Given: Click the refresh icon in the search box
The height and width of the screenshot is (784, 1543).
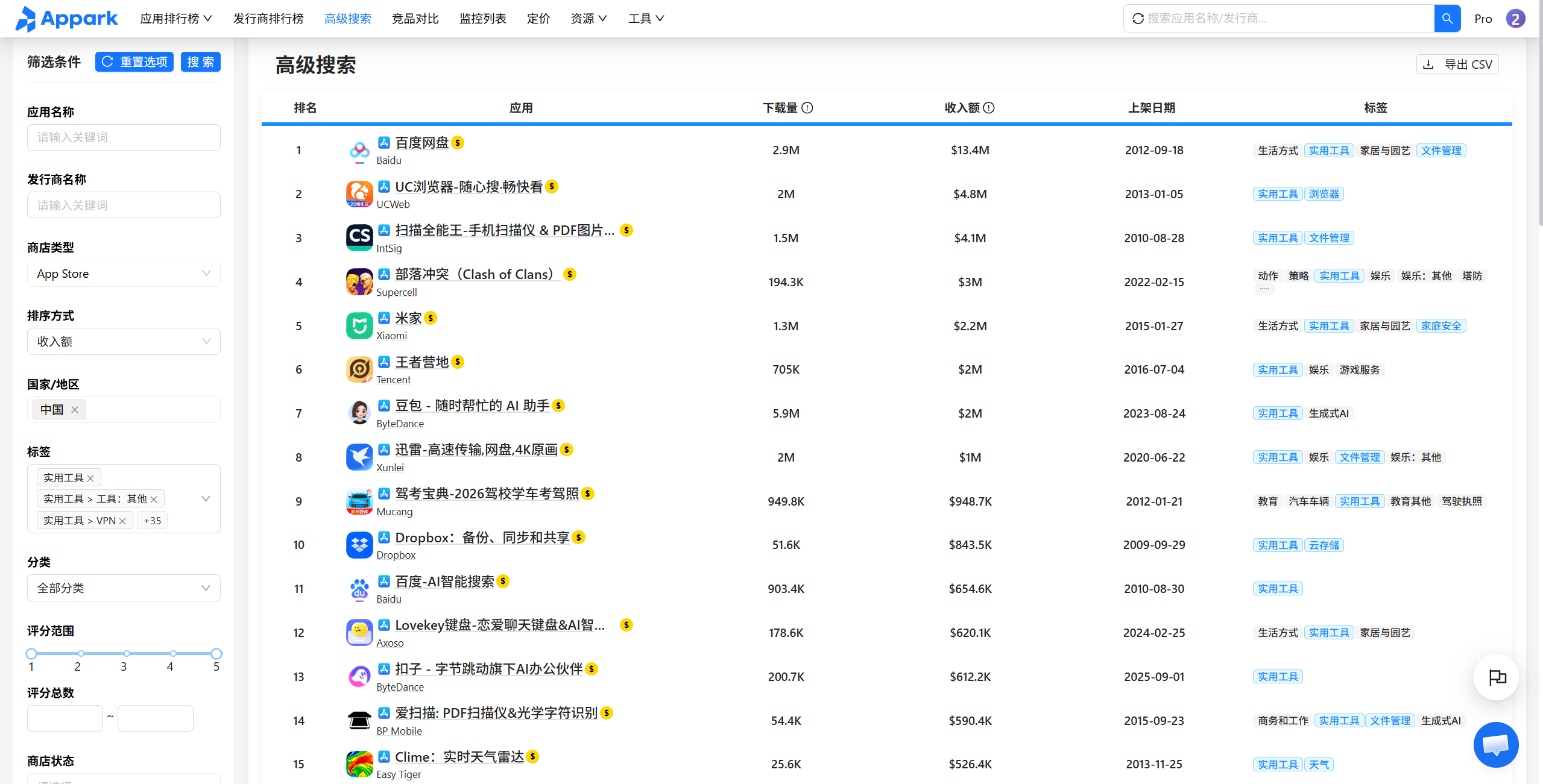Looking at the screenshot, I should click(1138, 19).
